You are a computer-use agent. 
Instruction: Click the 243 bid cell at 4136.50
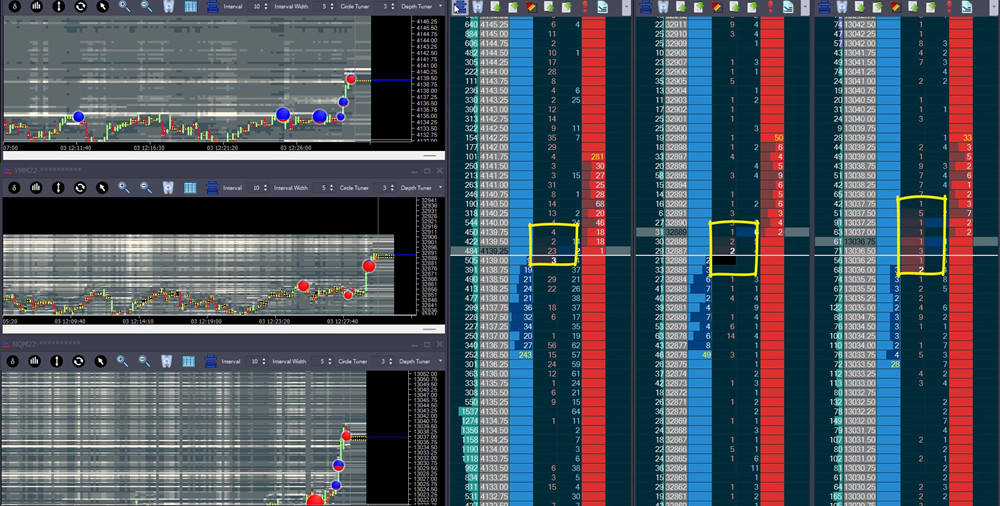(522, 355)
